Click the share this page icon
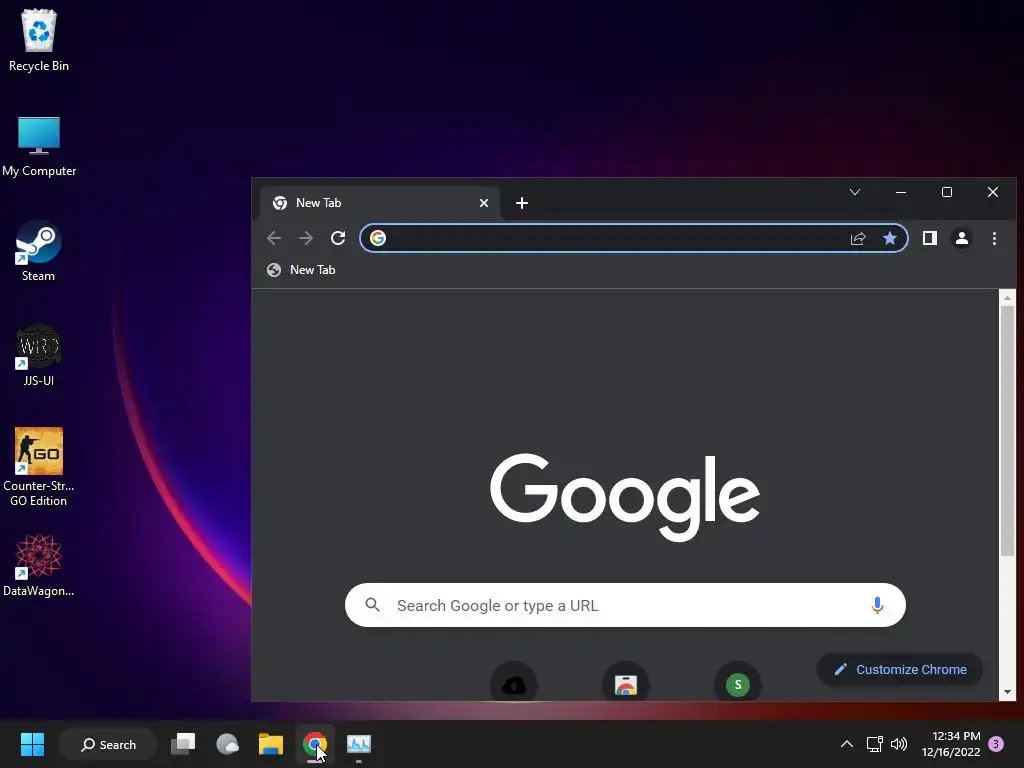1024x768 pixels. [858, 238]
